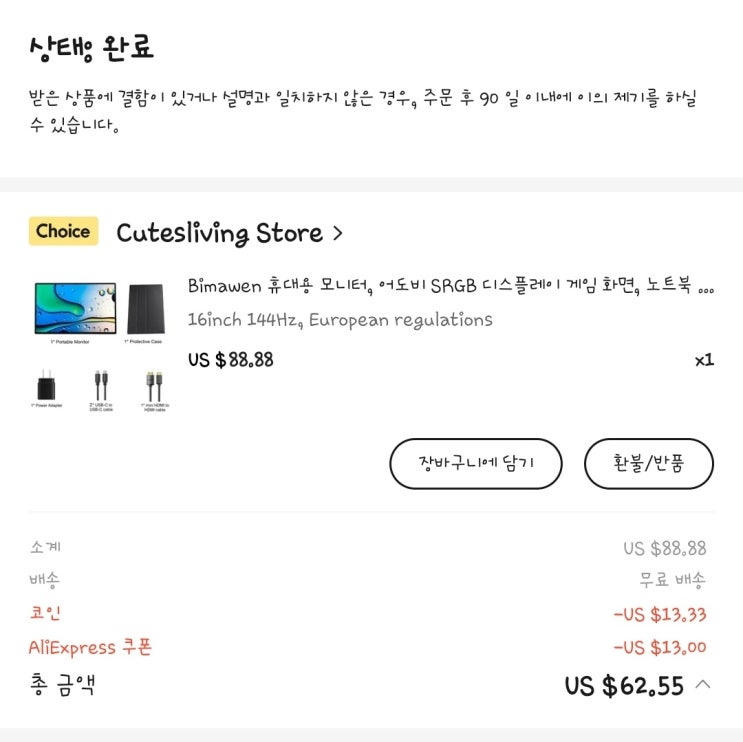
Task: Click the 소계 subtotal label
Action: (45, 547)
